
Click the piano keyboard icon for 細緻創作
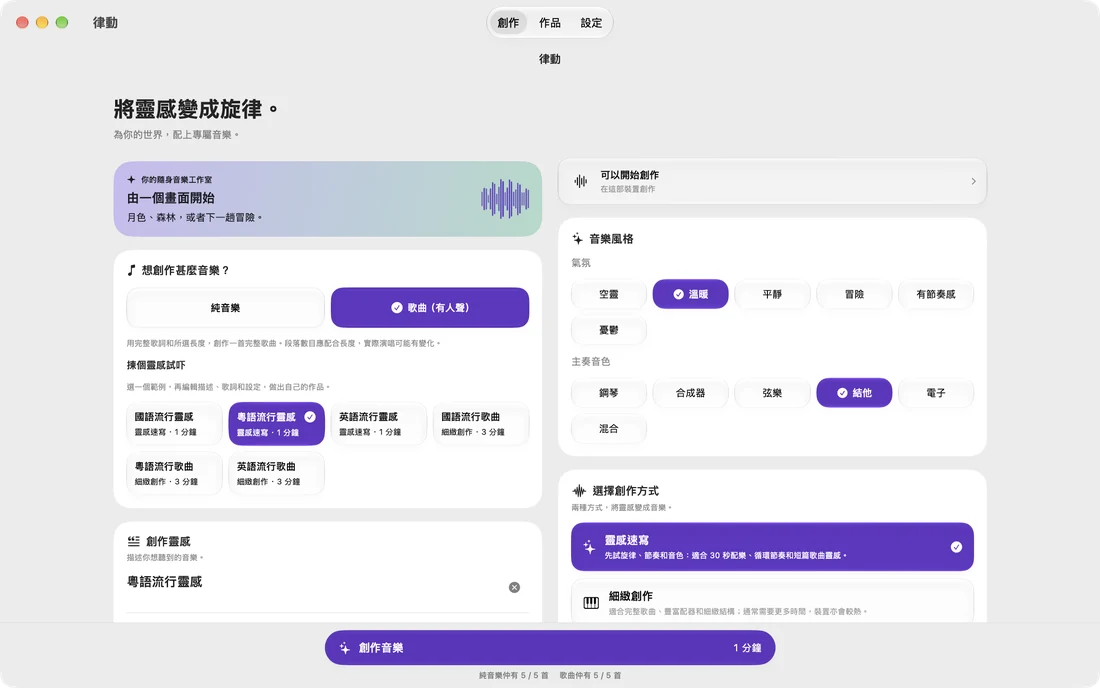pyautogui.click(x=591, y=602)
